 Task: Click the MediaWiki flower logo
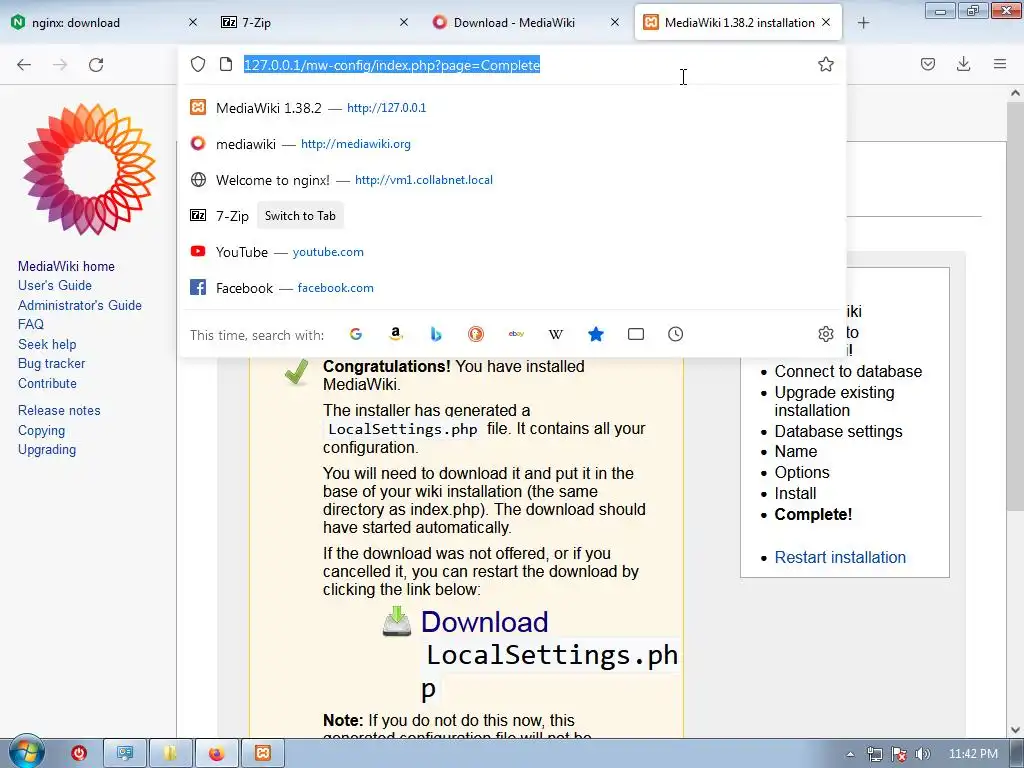pyautogui.click(x=89, y=168)
